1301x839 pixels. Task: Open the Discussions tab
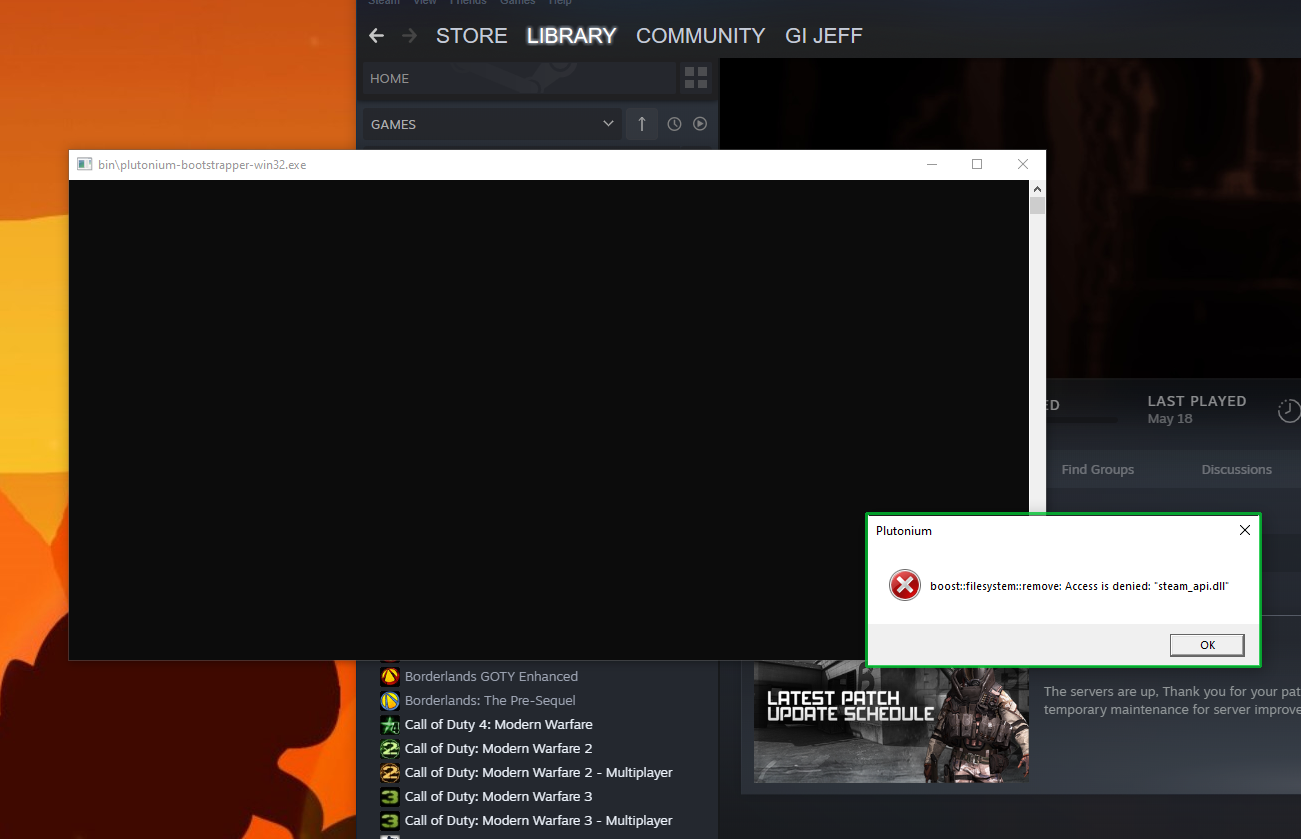pyautogui.click(x=1236, y=469)
